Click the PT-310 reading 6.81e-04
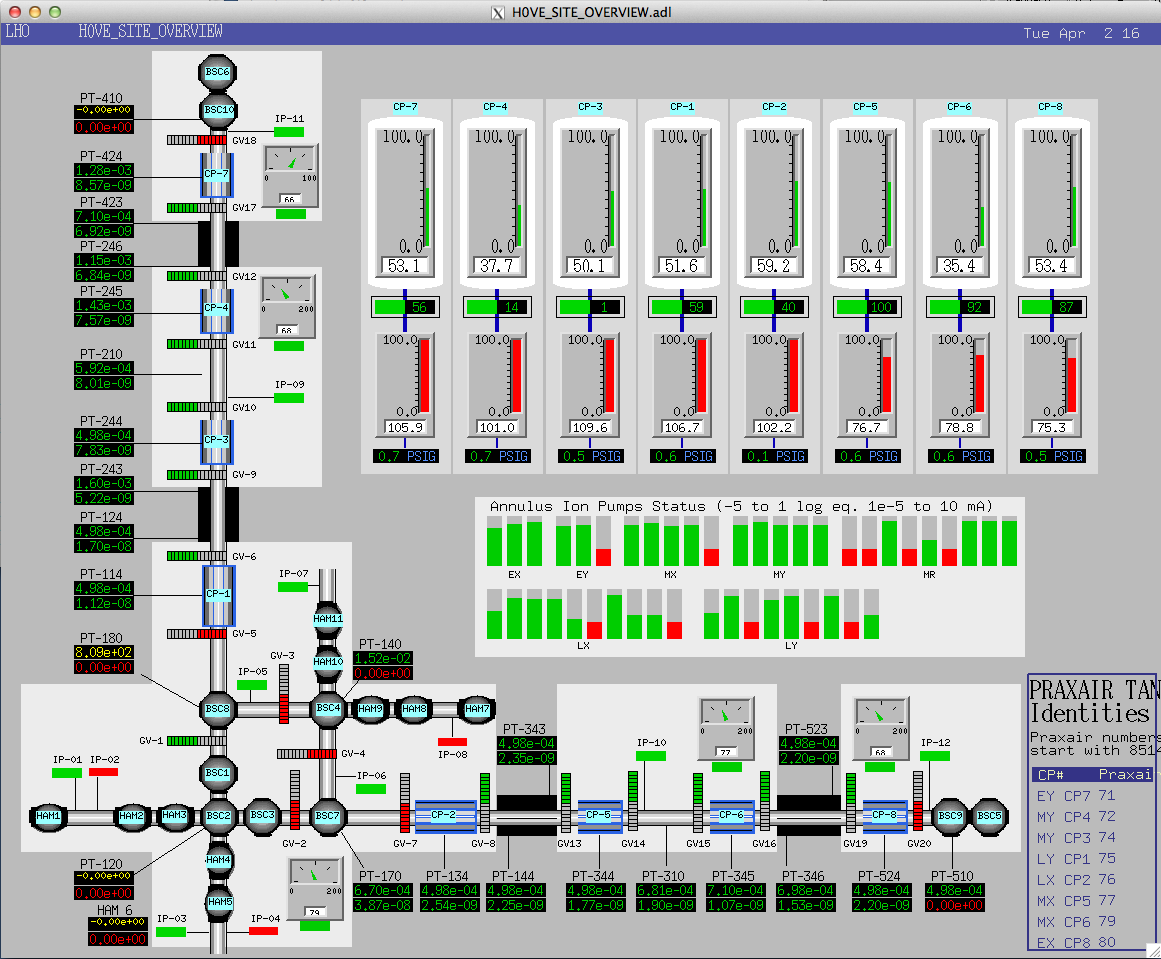 (666, 890)
